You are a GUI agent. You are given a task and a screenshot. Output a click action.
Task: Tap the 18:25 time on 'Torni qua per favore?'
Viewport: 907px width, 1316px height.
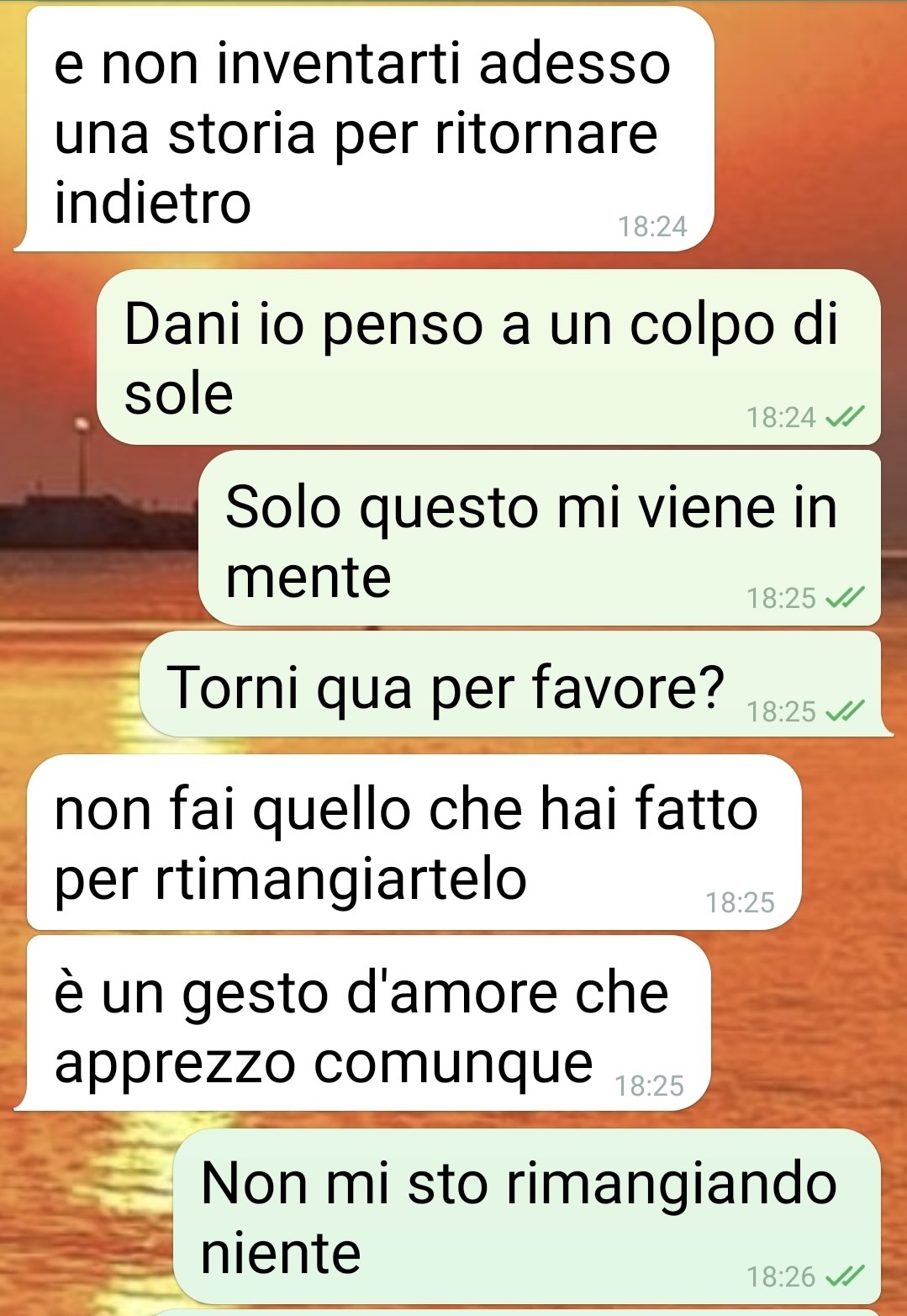pos(781,712)
